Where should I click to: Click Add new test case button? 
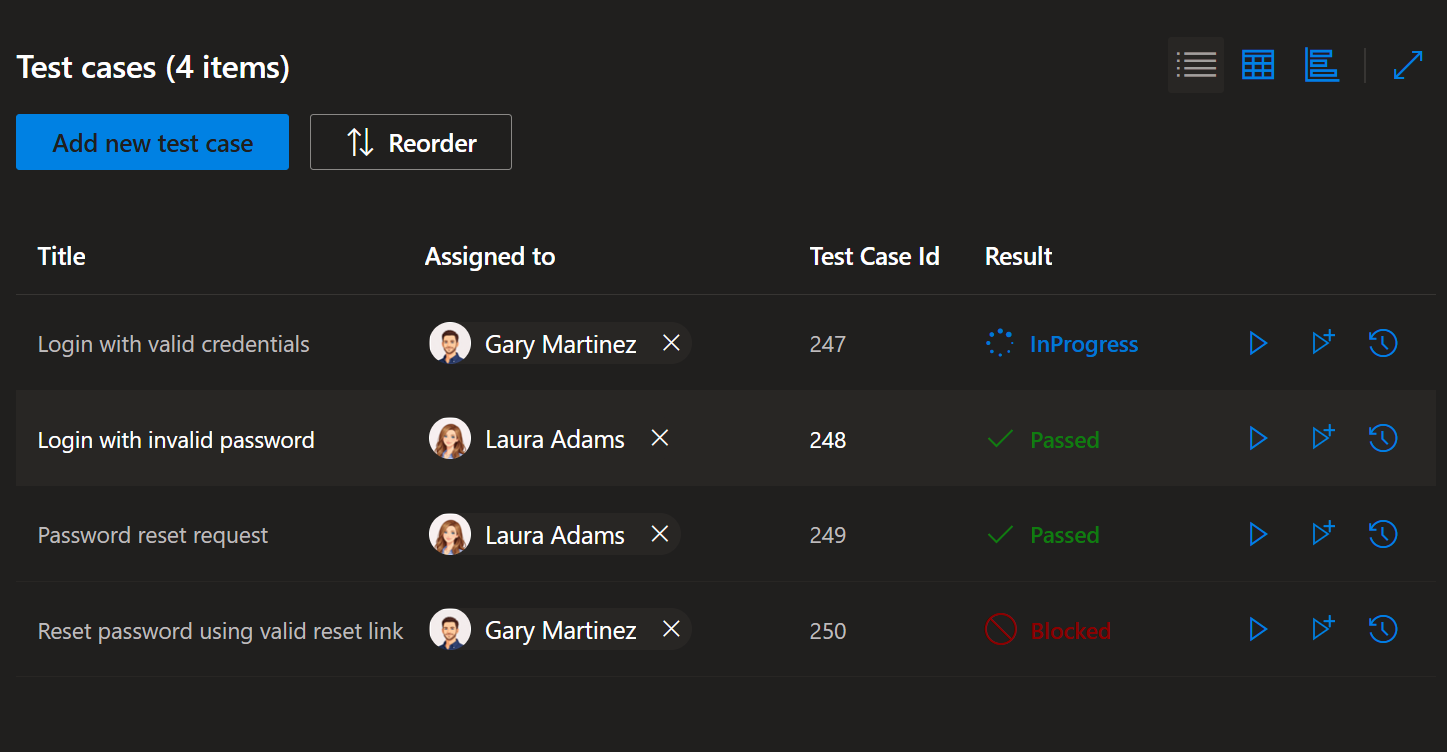[x=152, y=142]
